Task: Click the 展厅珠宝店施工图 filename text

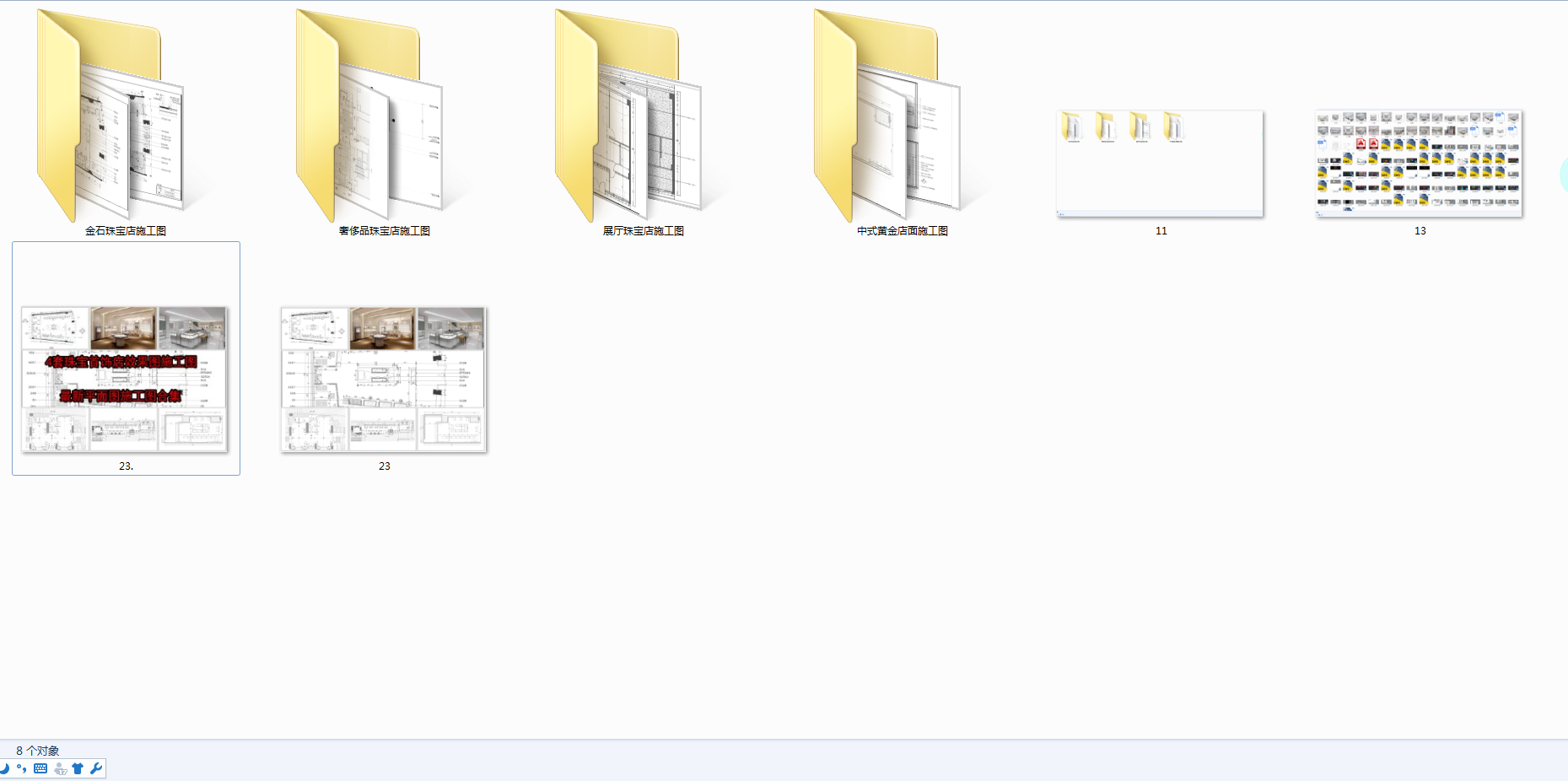Action: 644,231
